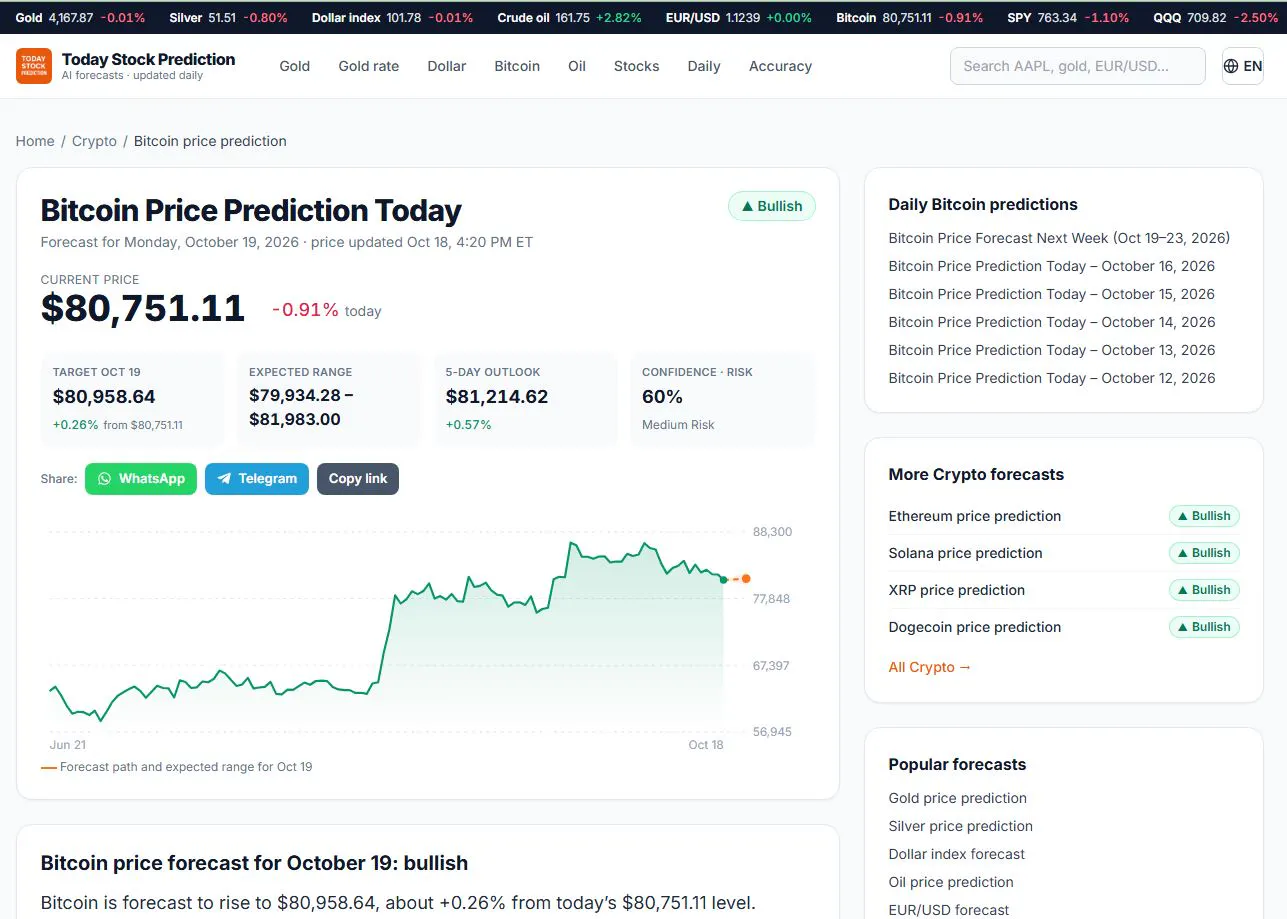Open the Gold menu item
This screenshot has width=1287, height=919.
coord(295,66)
